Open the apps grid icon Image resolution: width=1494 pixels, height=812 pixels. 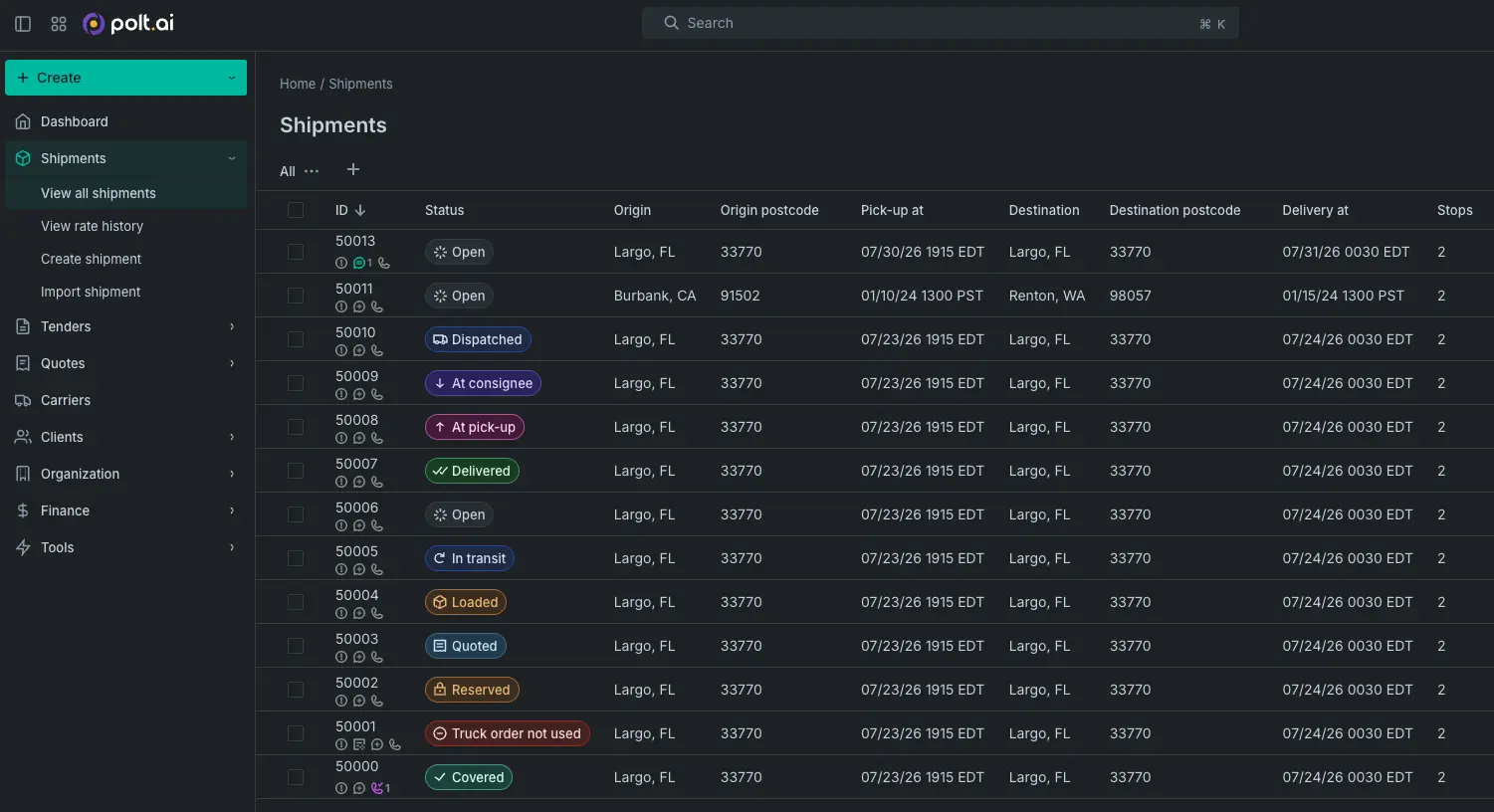click(x=59, y=24)
